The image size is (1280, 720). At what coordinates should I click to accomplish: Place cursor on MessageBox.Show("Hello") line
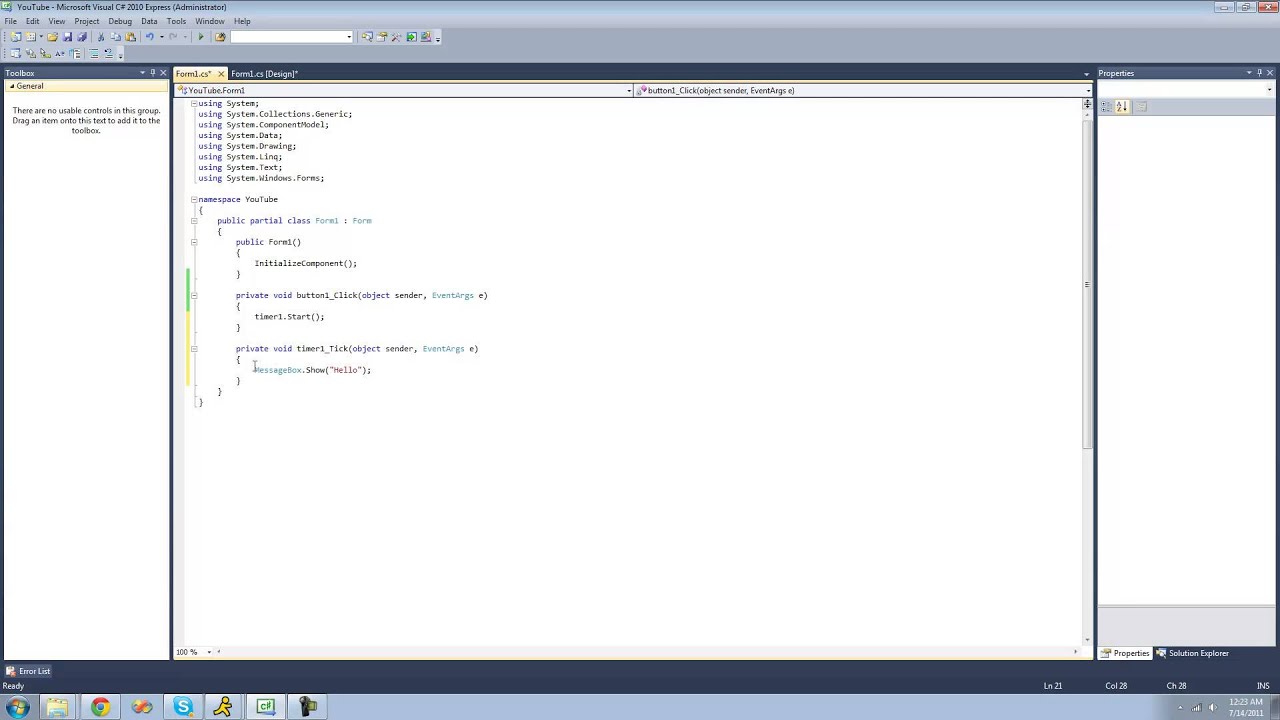tap(312, 370)
